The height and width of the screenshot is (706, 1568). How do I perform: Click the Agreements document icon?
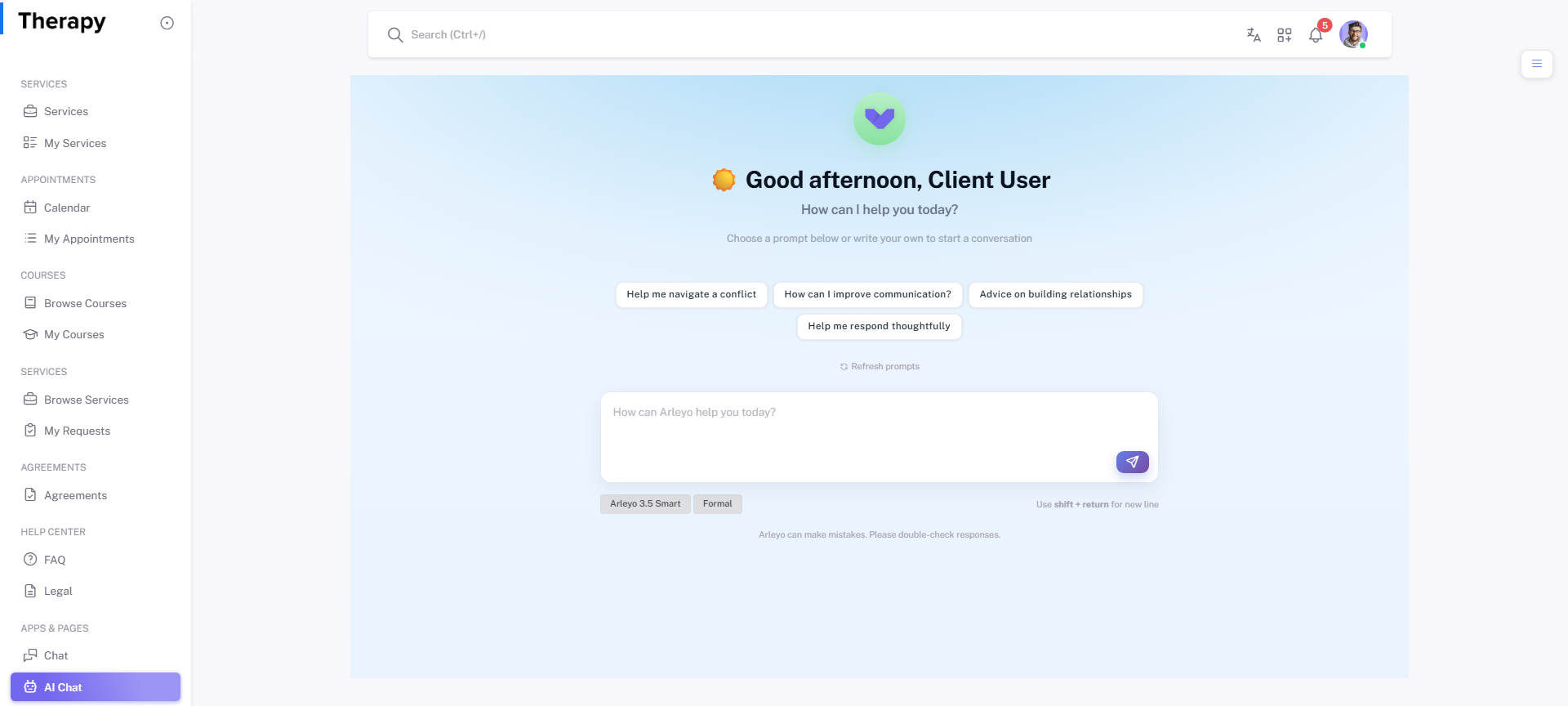tap(30, 495)
